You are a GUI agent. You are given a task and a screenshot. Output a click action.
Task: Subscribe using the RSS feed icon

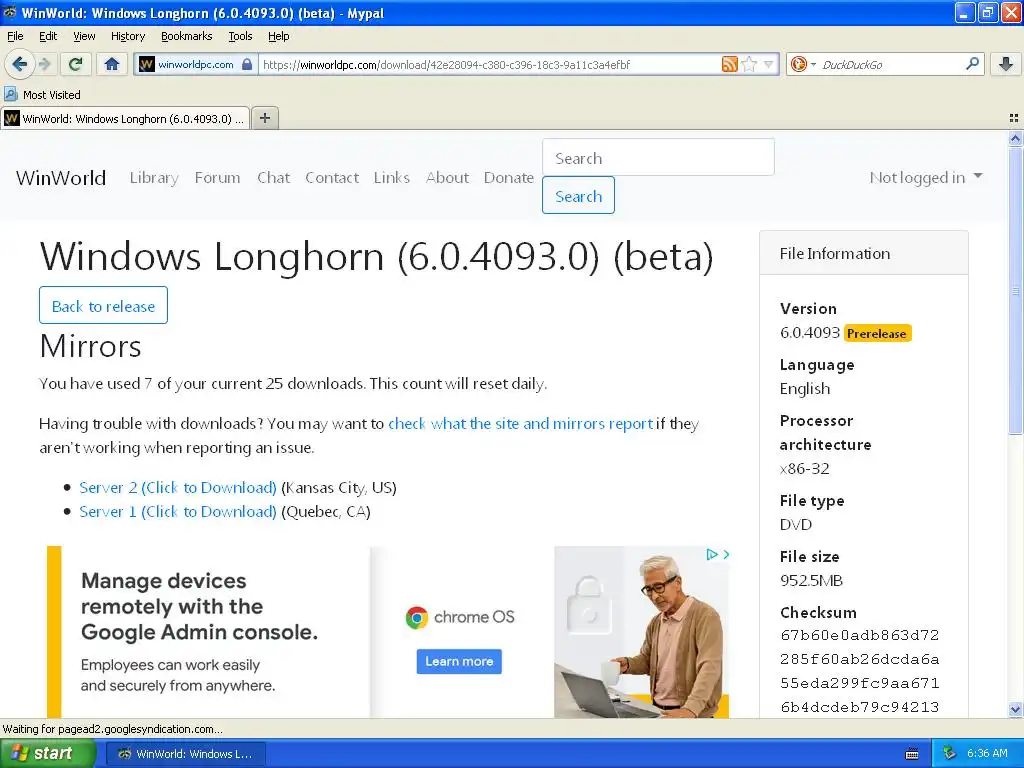pos(729,64)
